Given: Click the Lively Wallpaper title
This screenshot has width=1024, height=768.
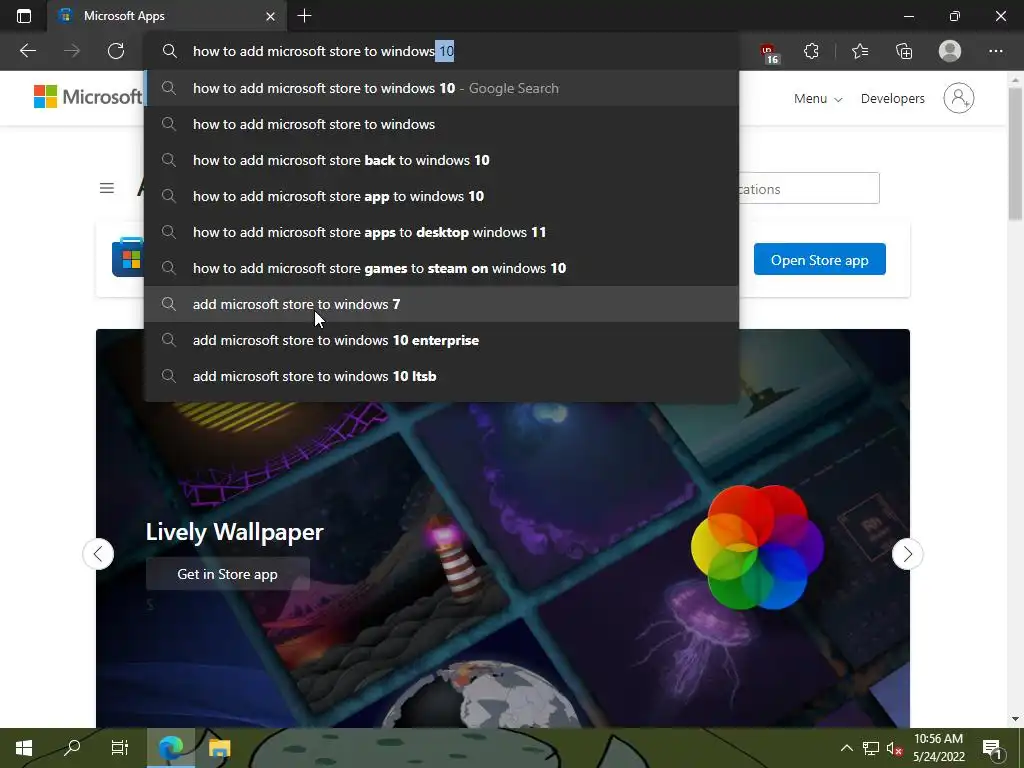Looking at the screenshot, I should [x=234, y=532].
